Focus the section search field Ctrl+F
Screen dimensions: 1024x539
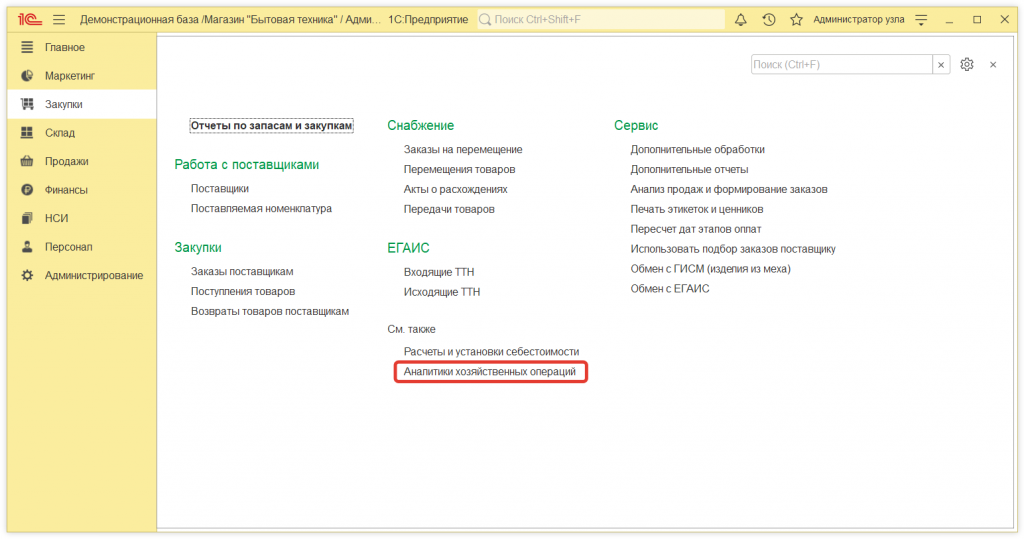pos(840,64)
